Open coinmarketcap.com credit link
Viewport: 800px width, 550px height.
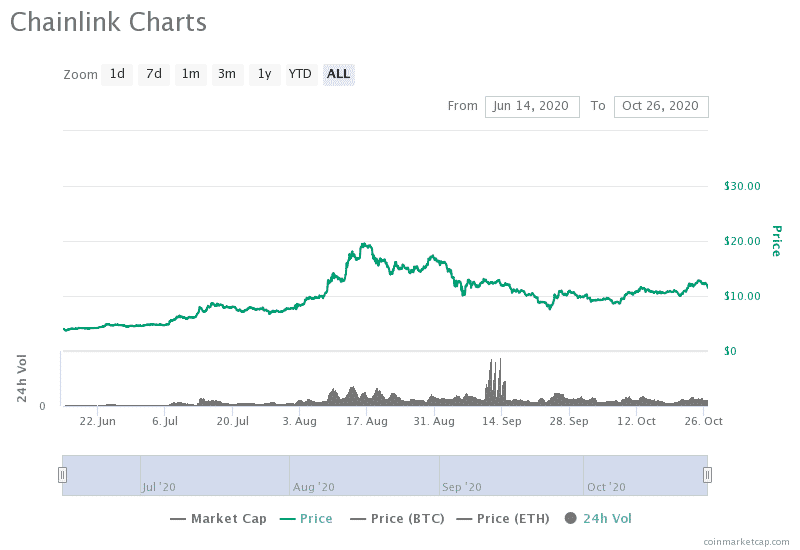[745, 542]
